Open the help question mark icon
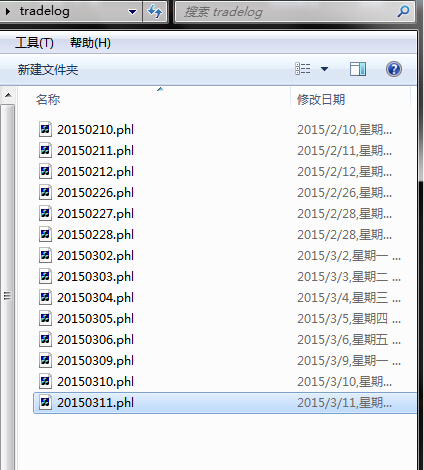Image resolution: width=424 pixels, height=470 pixels. [x=394, y=69]
